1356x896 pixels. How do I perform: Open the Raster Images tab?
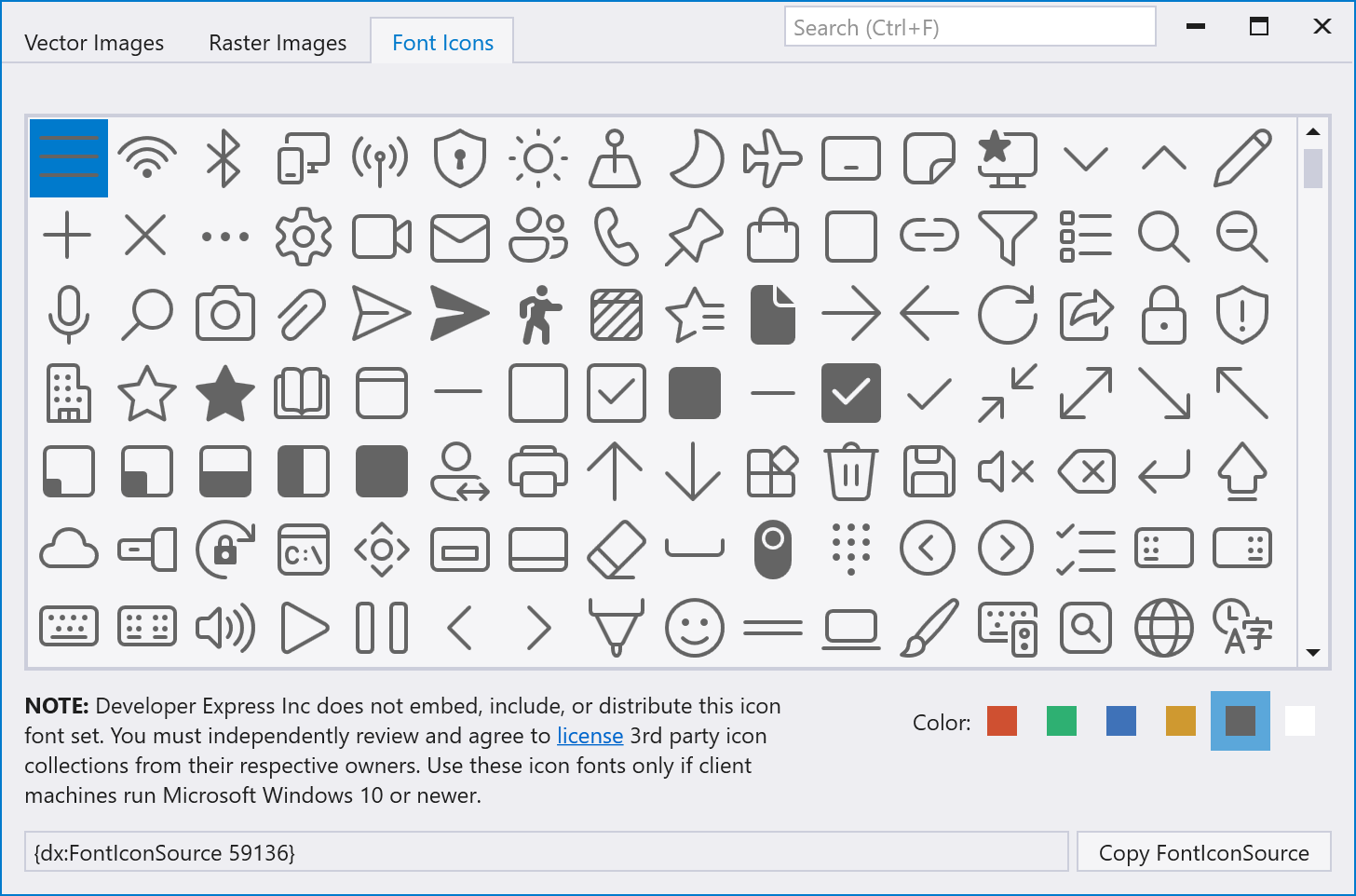pos(278,43)
